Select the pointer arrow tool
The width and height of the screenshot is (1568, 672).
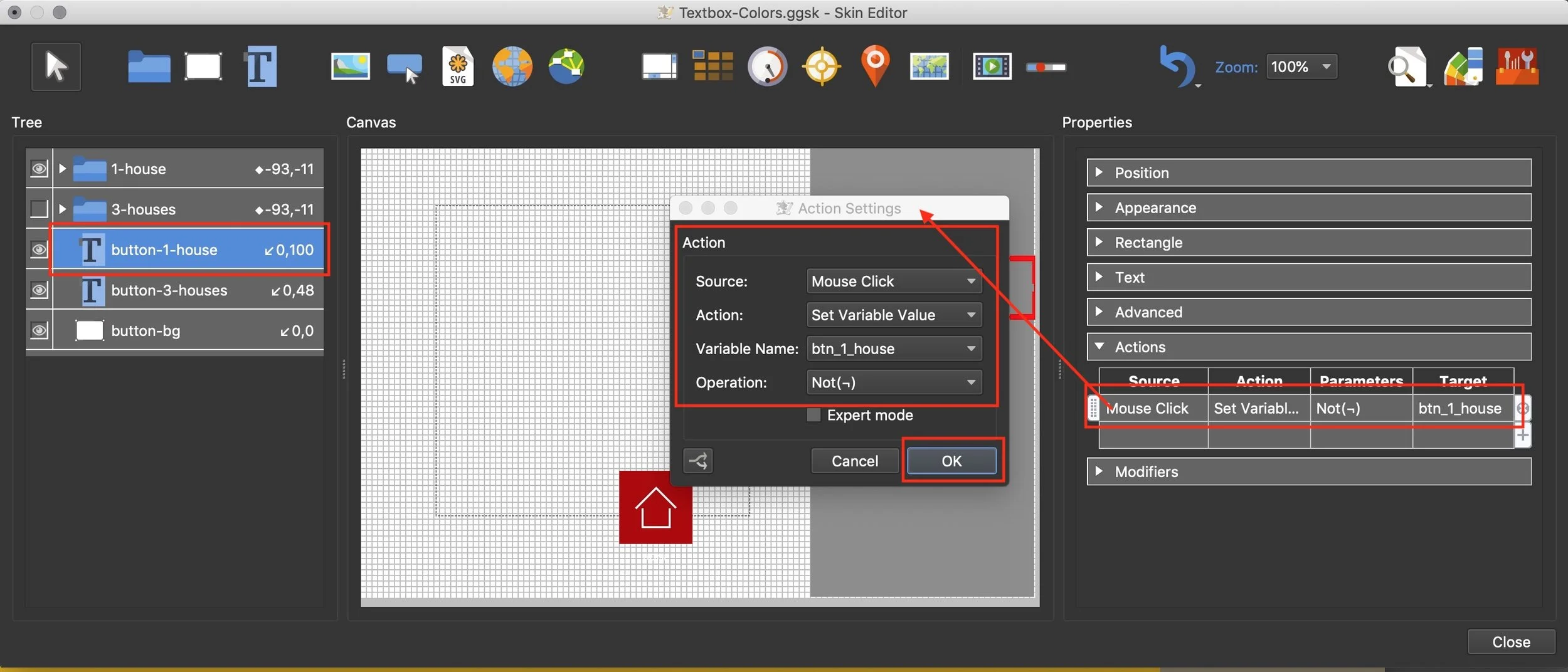(56, 66)
